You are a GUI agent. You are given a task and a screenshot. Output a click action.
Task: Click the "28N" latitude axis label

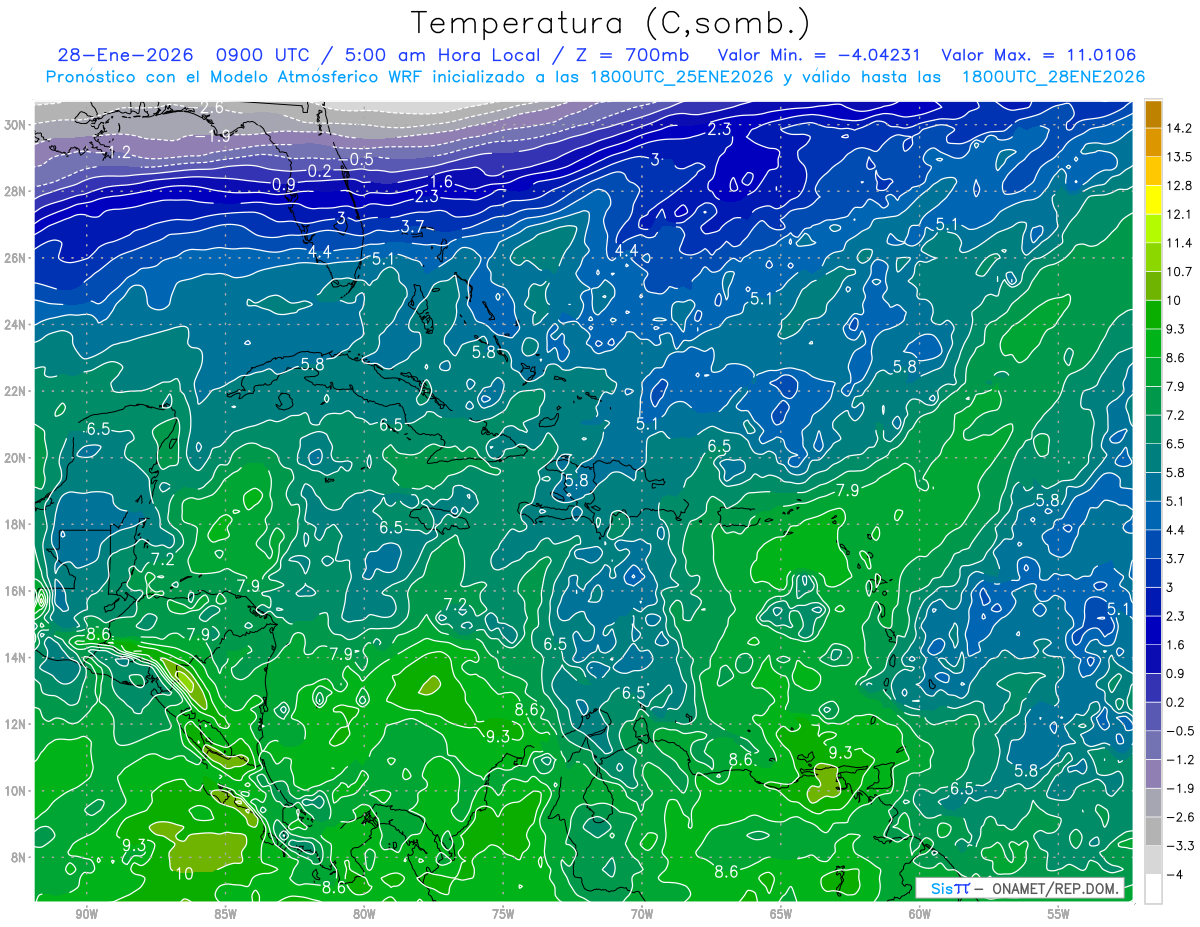16,191
